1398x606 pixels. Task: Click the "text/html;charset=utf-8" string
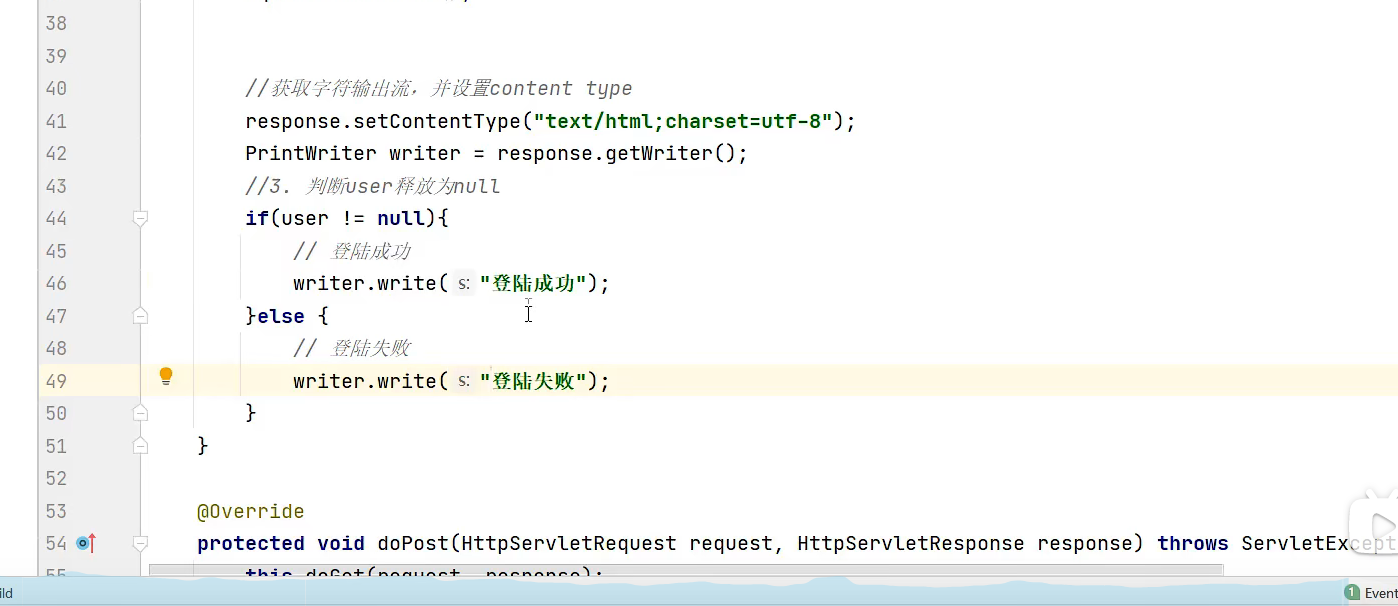click(683, 121)
